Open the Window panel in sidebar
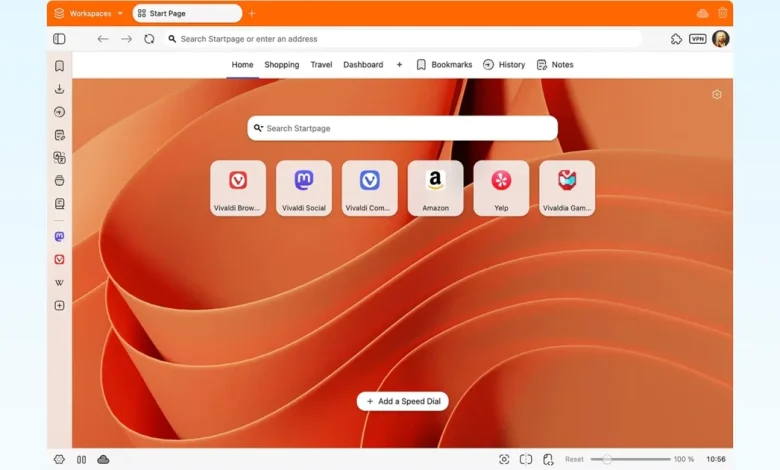This screenshot has width=780, height=470. coord(59,181)
